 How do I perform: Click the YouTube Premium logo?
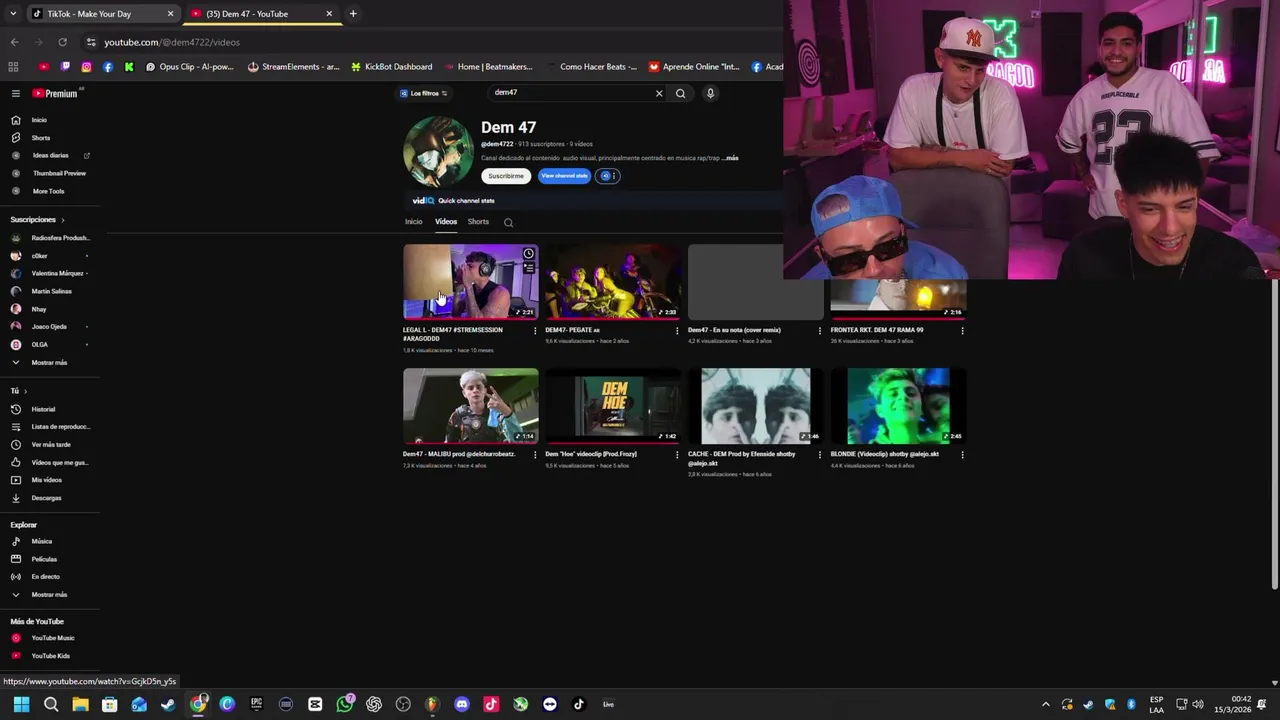(x=55, y=93)
